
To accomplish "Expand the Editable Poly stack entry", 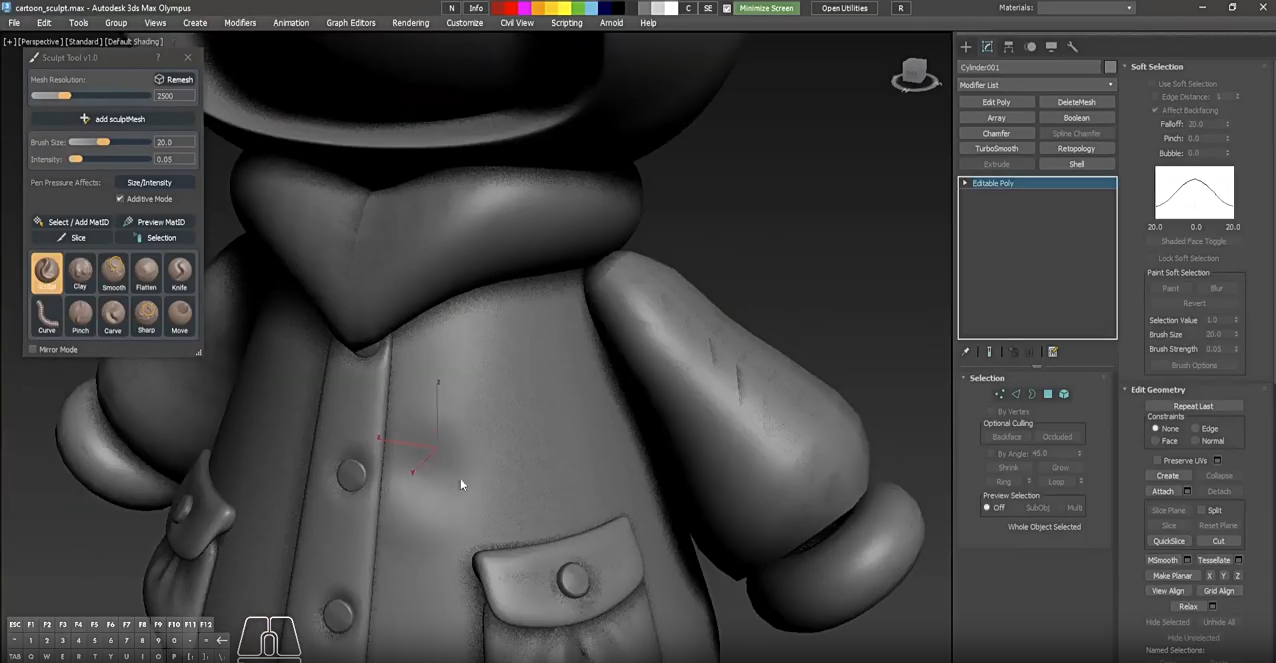I will [x=965, y=183].
